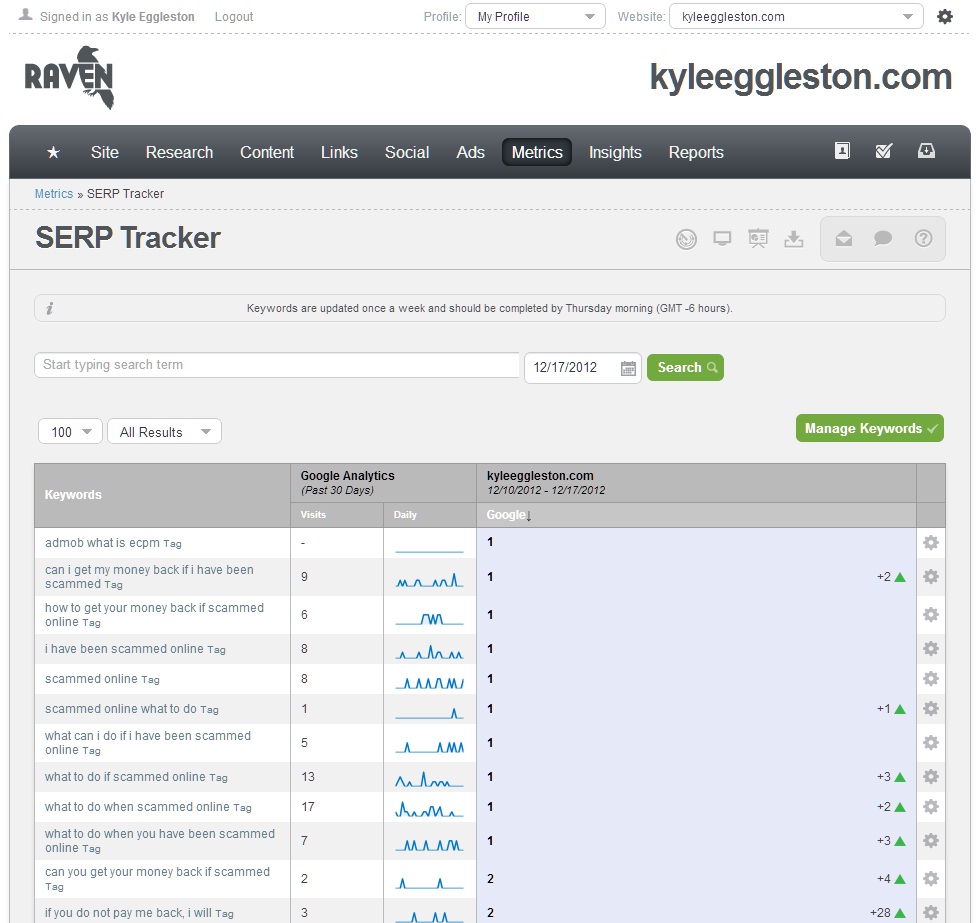Image resolution: width=977 pixels, height=923 pixels.
Task: Open gear options for 'what to do if scammed online'
Action: (931, 777)
